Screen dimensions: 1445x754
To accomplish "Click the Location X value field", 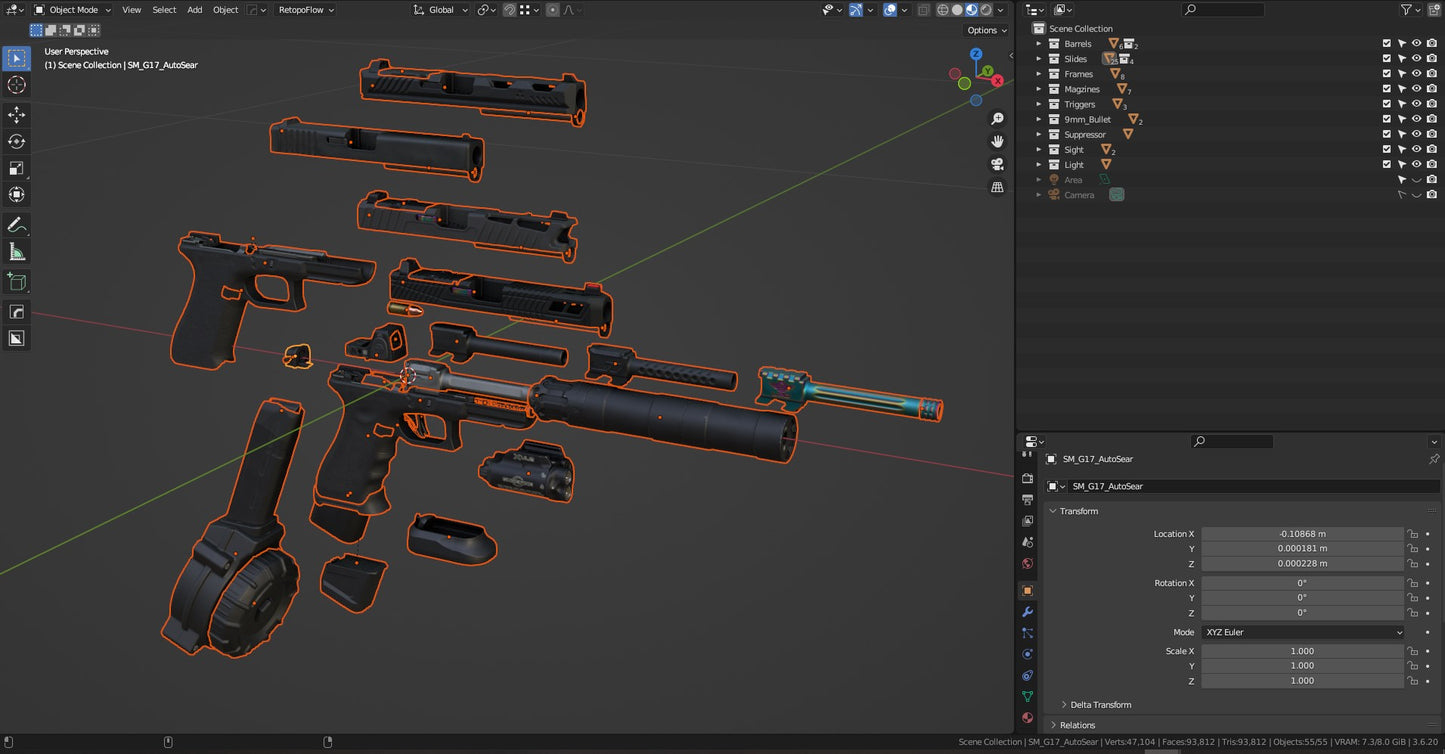I will [1302, 534].
